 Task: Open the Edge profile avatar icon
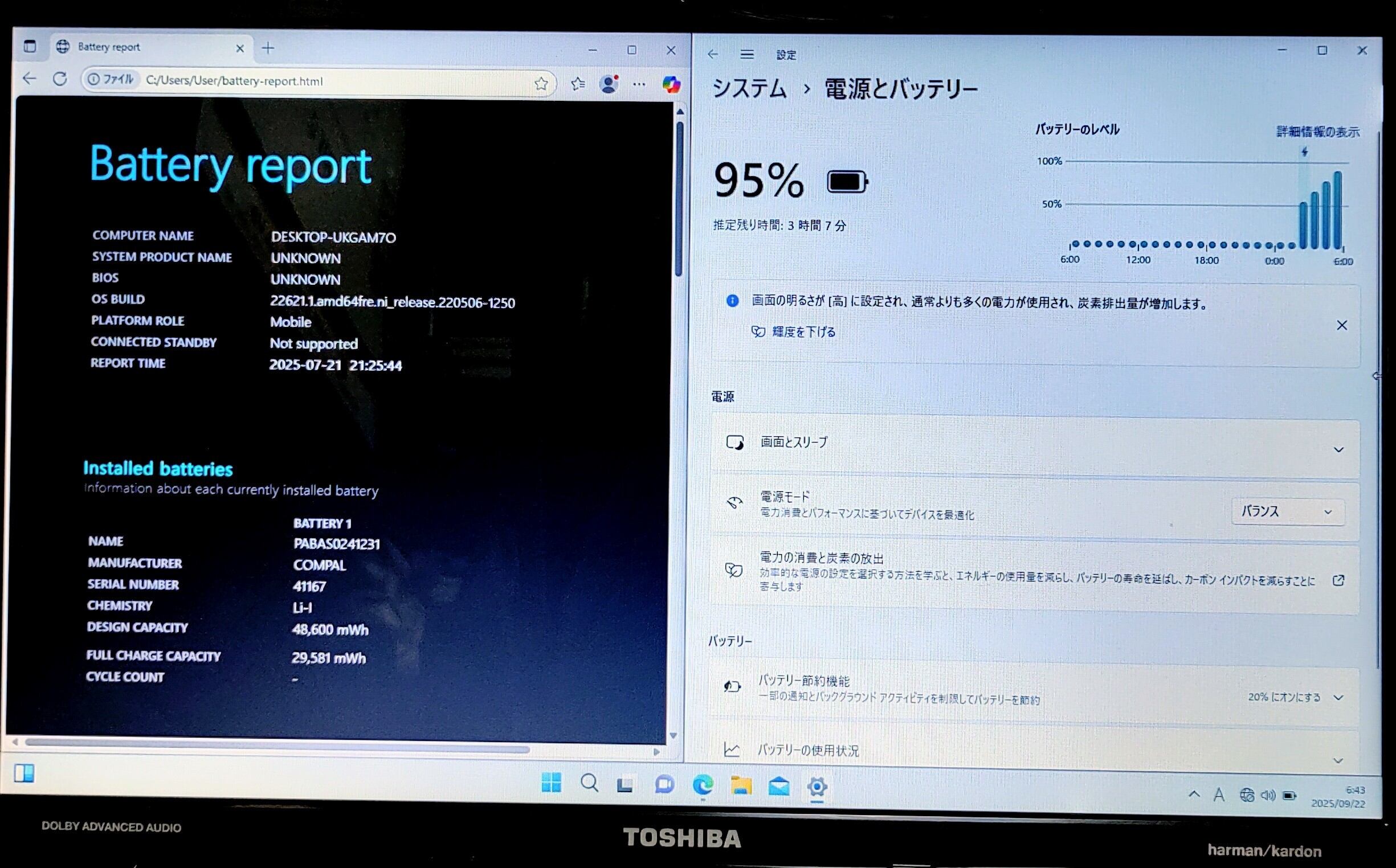(609, 84)
